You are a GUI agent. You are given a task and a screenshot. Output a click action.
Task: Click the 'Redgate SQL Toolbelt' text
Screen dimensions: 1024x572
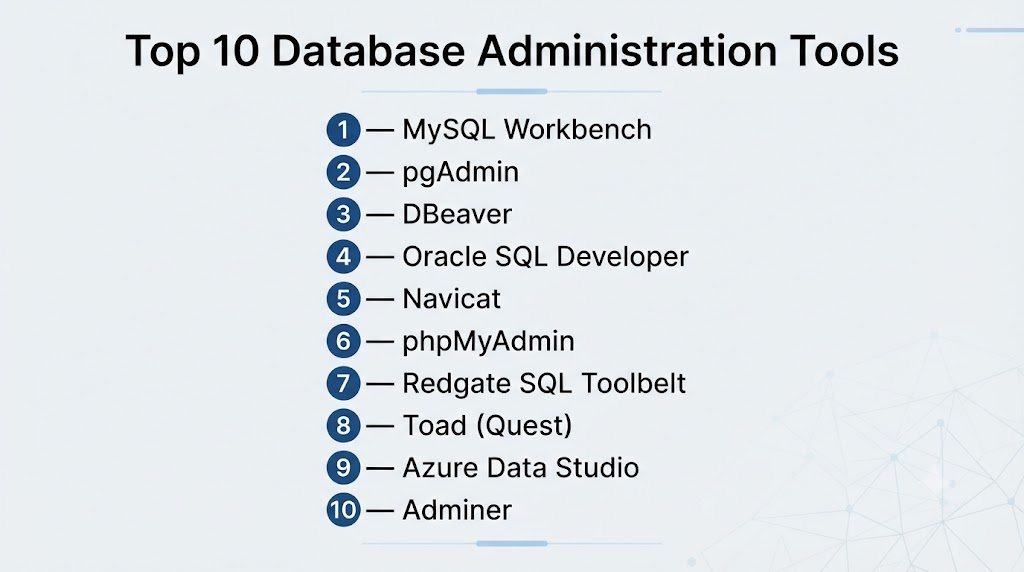point(544,384)
